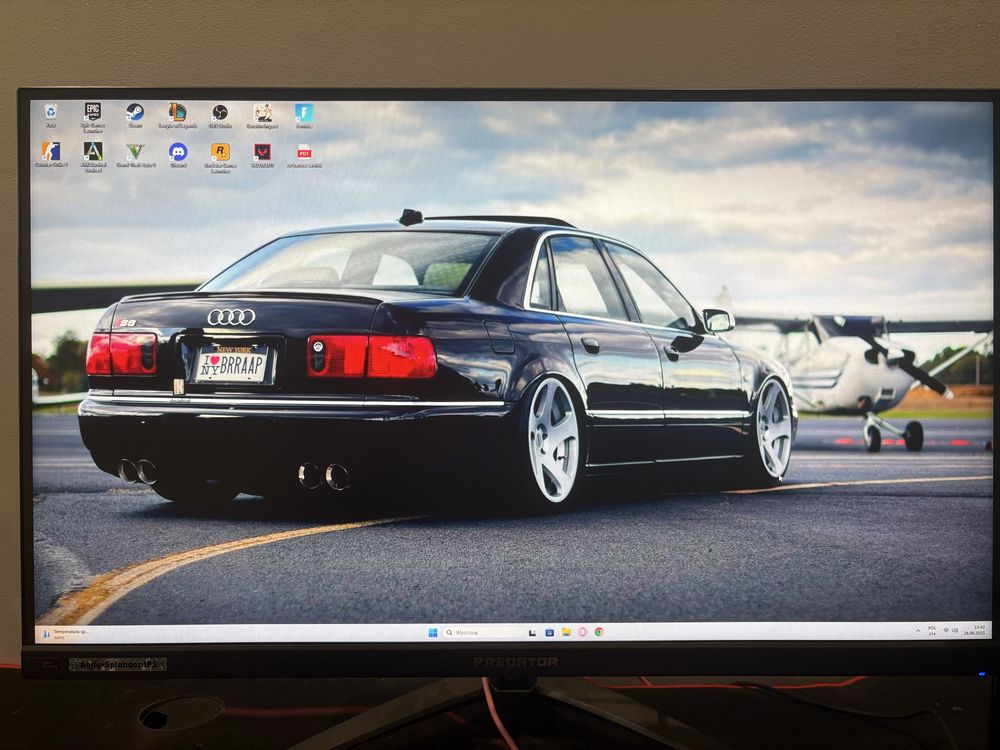Launch Epic Games Launcher shortcut
1000x750 pixels.
[93, 116]
